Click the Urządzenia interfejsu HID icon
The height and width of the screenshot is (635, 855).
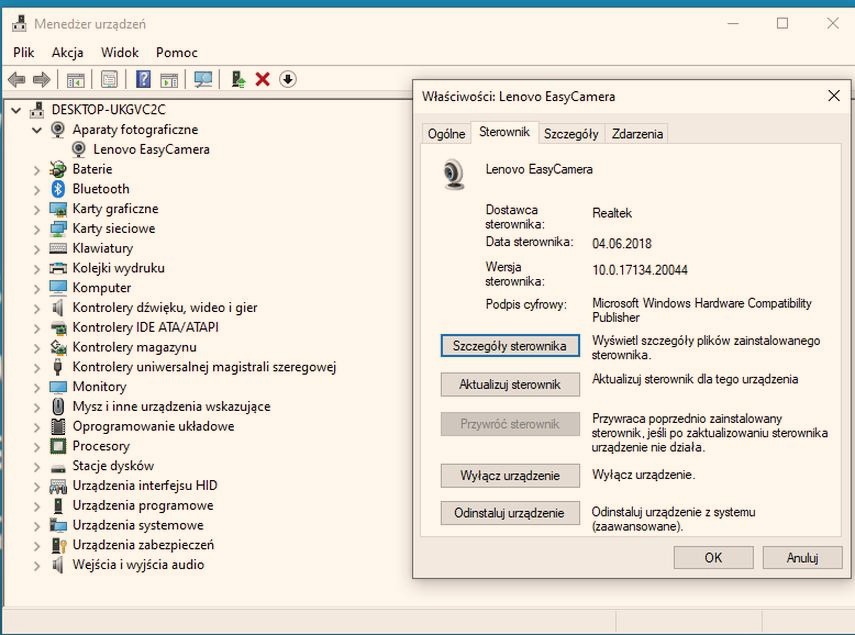[58, 486]
